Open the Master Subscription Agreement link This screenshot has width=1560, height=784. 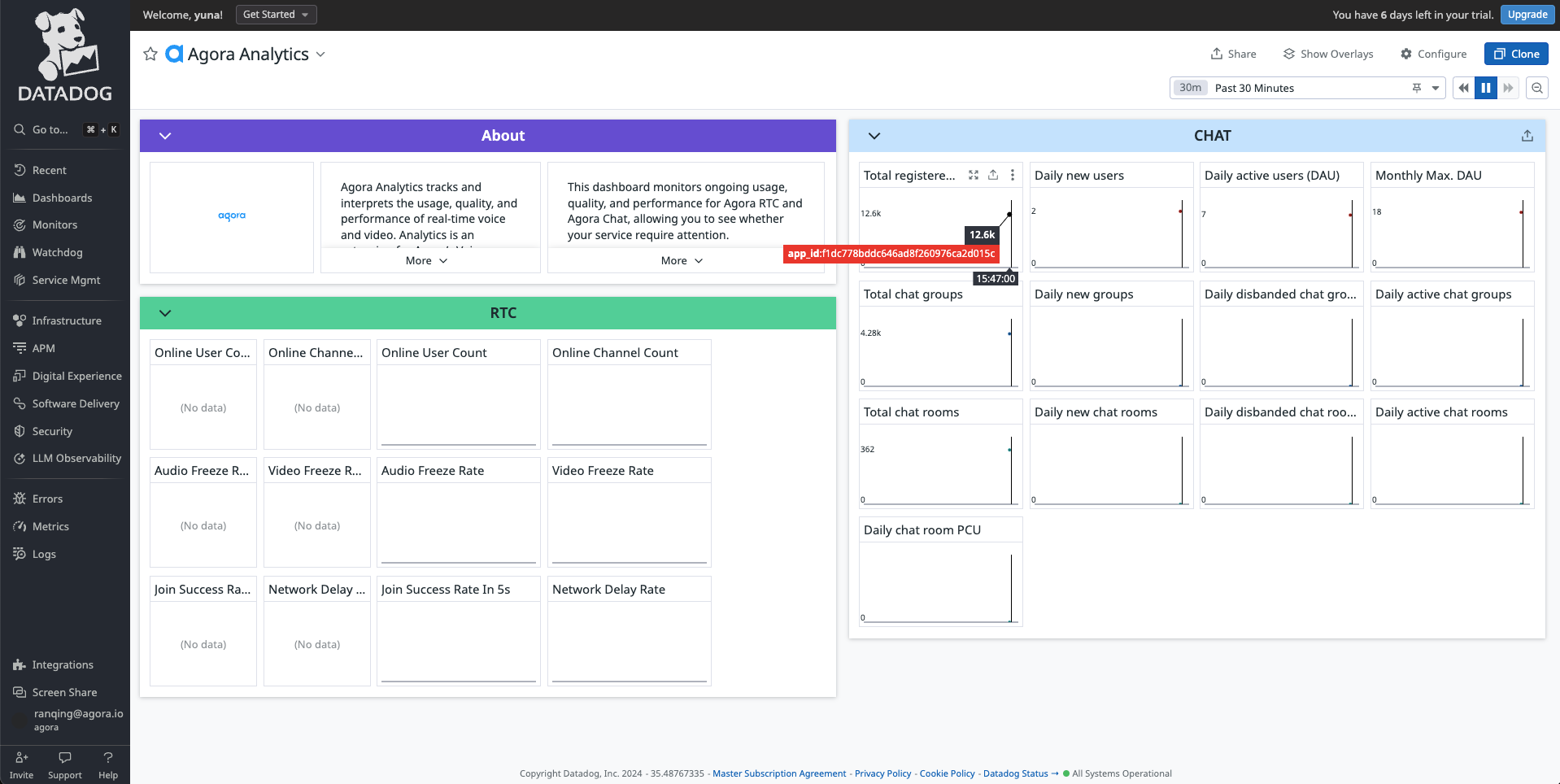click(x=779, y=773)
